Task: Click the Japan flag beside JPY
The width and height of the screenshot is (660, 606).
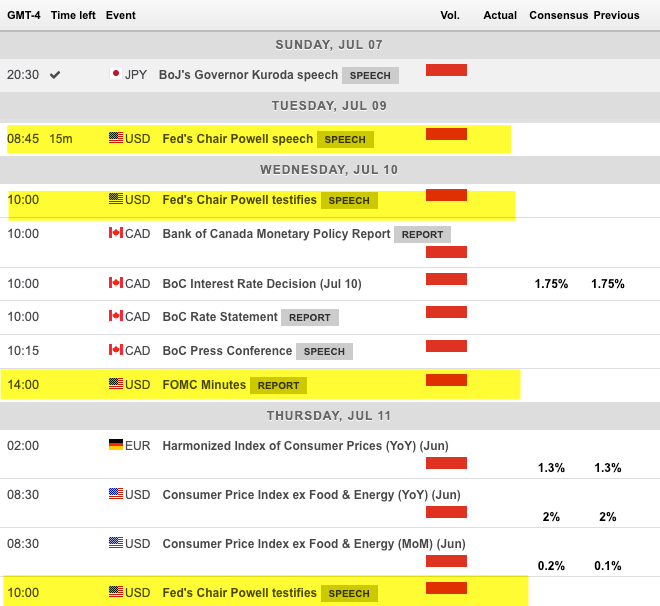Action: click(115, 75)
